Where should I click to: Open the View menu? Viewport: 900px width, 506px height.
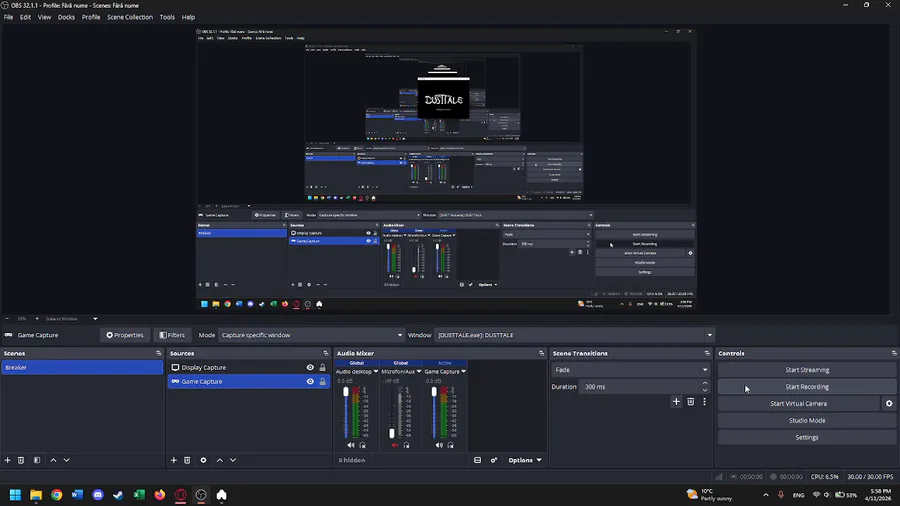click(44, 17)
